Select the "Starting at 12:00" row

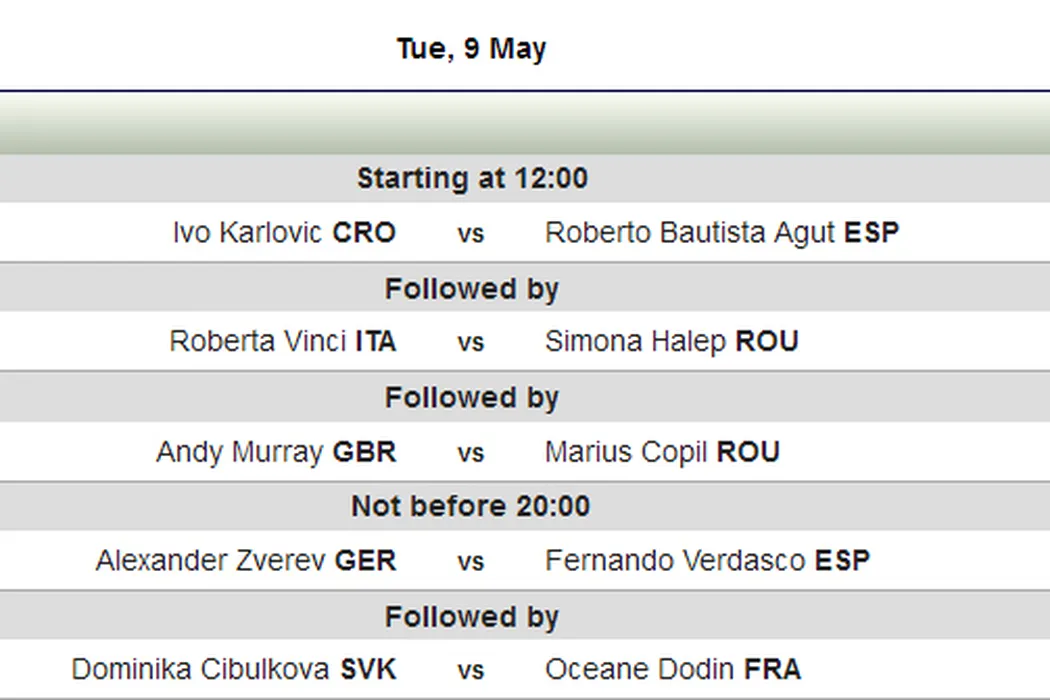tap(472, 179)
